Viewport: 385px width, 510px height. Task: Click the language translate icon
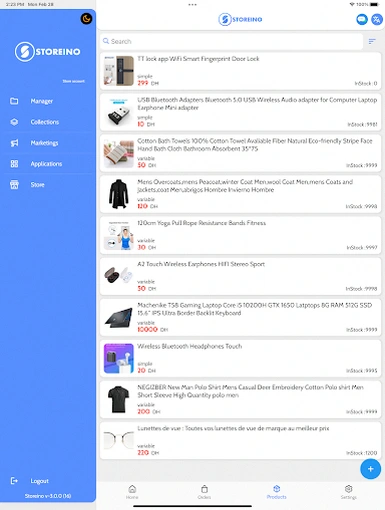(x=377, y=19)
